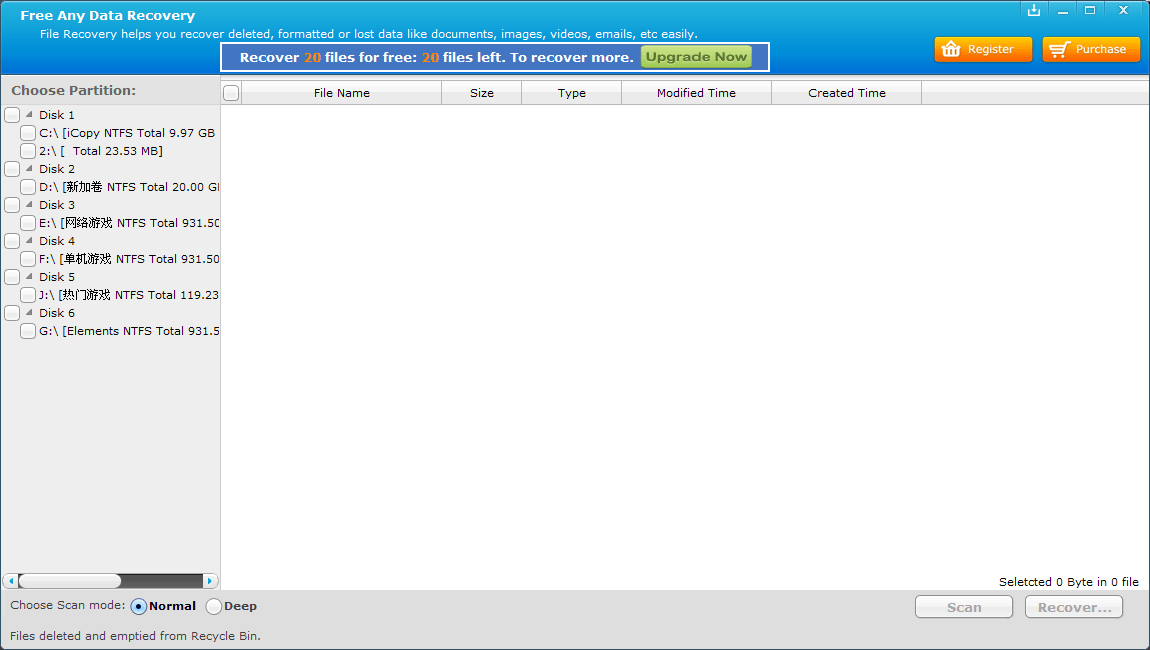
Task: Click the basket icon on the Register button
Action: click(951, 48)
